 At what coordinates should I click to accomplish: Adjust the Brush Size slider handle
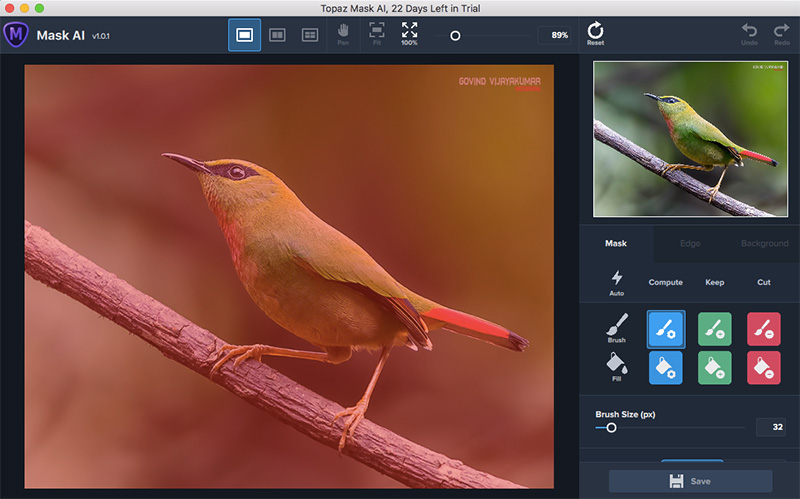click(x=611, y=428)
